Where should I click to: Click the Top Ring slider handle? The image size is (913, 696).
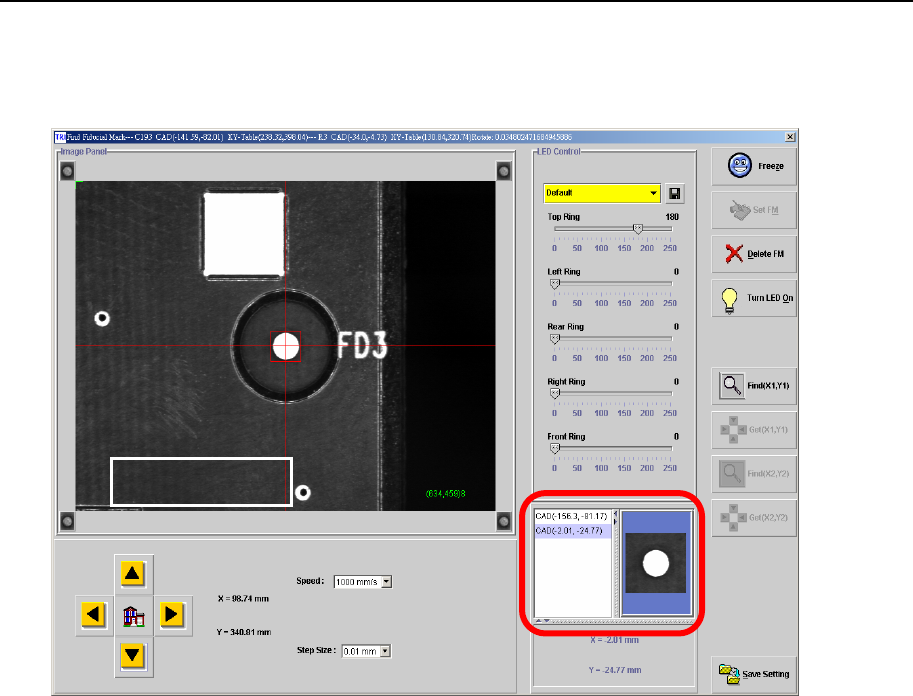[638, 228]
